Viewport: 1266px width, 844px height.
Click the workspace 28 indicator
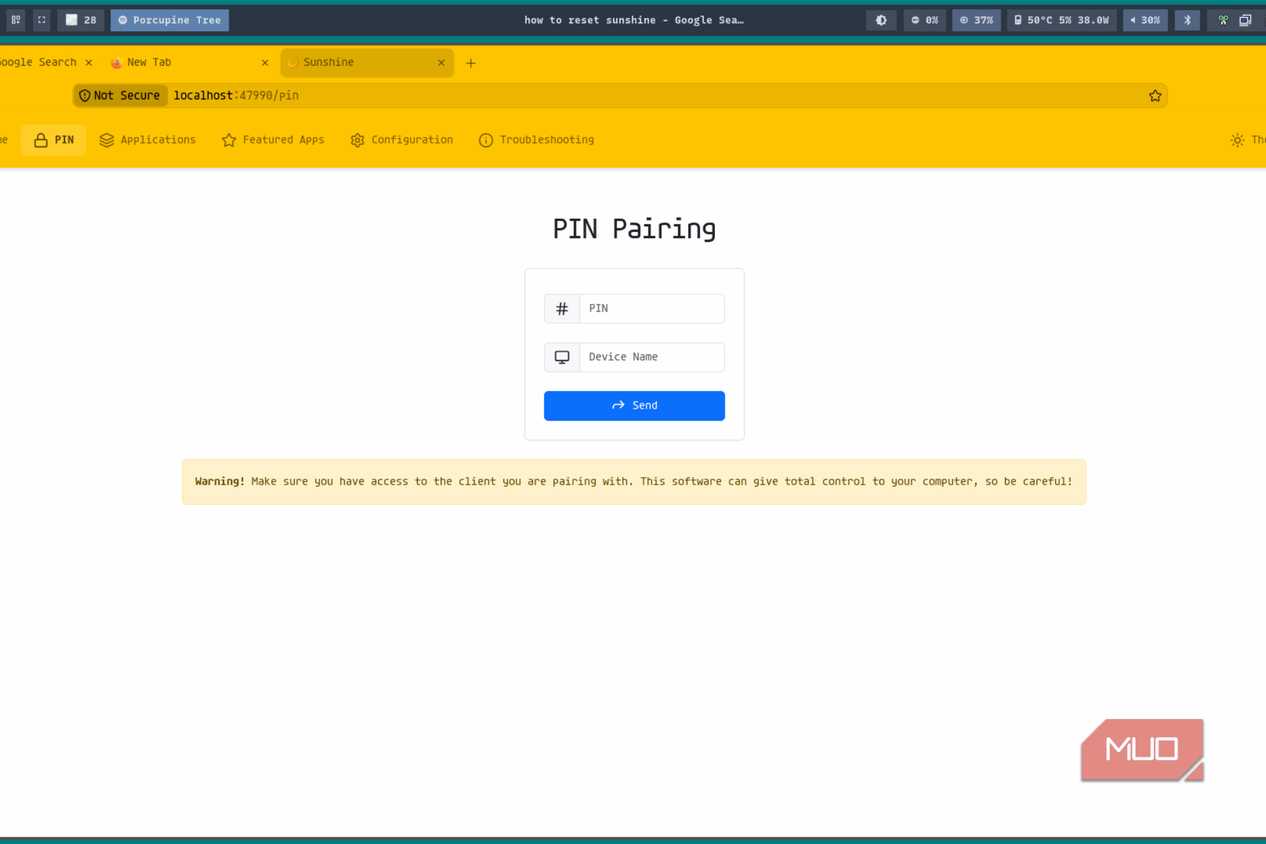tap(81, 20)
